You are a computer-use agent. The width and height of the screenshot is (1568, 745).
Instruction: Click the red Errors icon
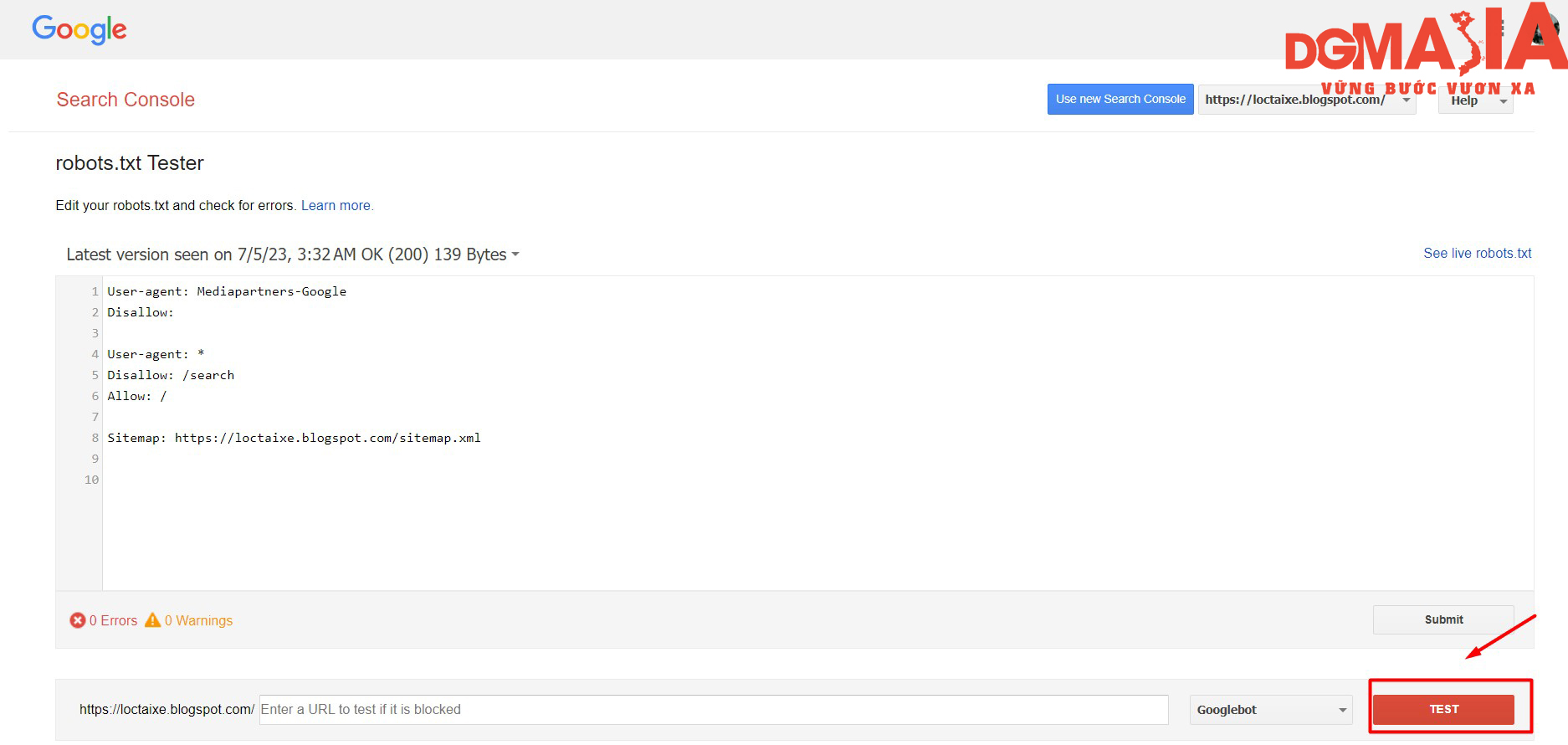click(x=78, y=620)
